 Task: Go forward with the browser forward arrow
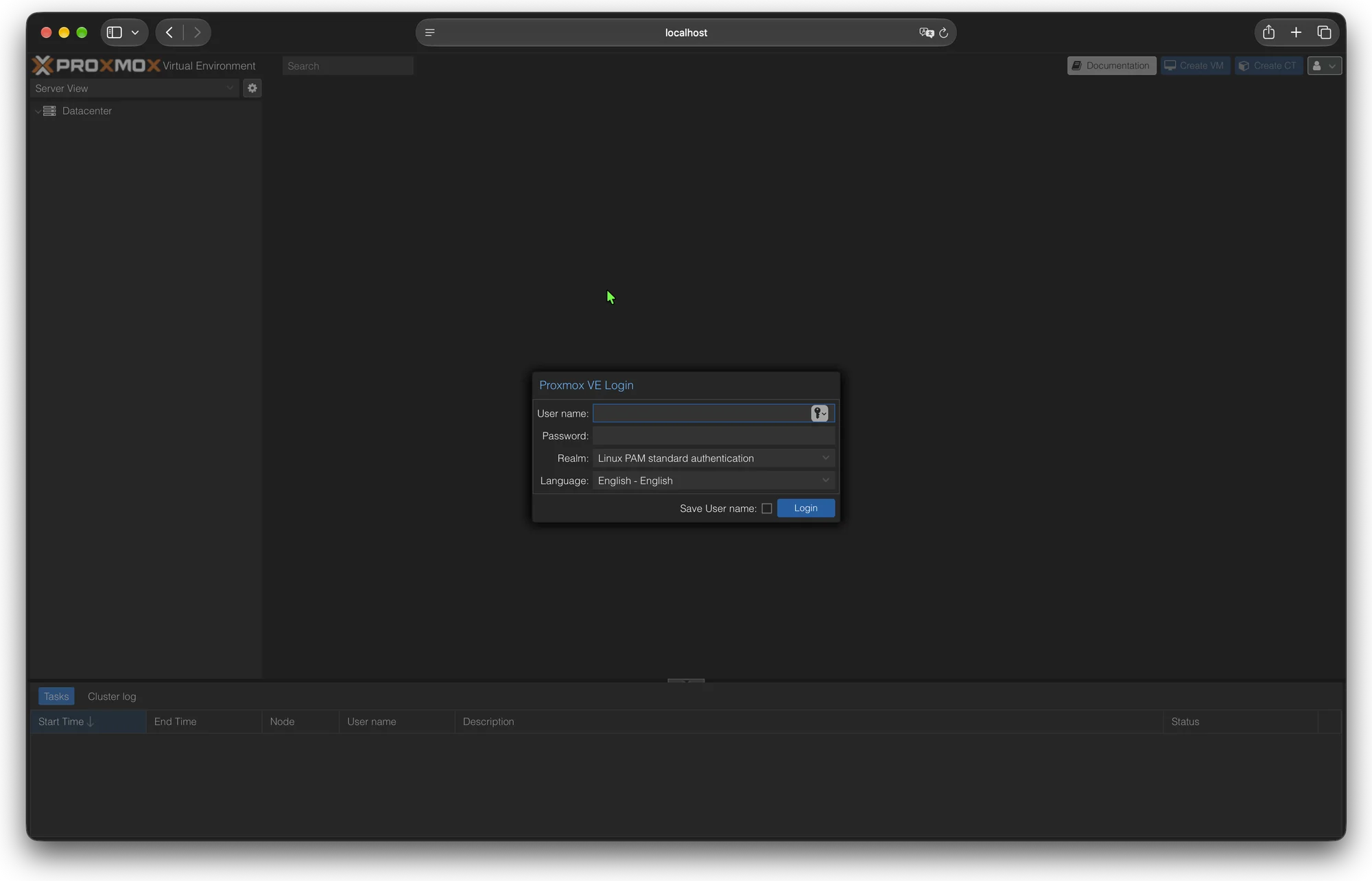tap(197, 32)
